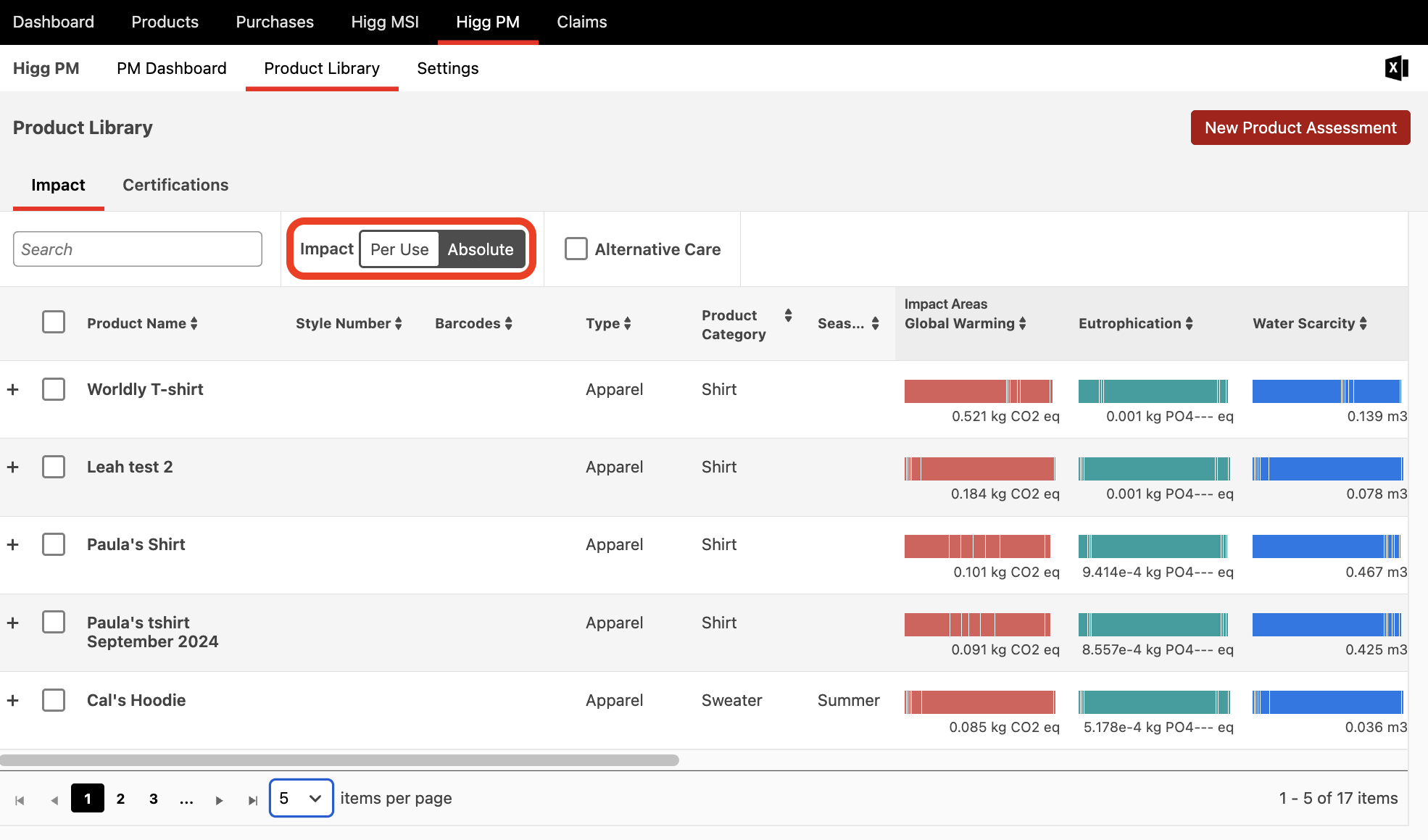Switch to the Certifications tab
The image size is (1428, 840).
pos(175,185)
